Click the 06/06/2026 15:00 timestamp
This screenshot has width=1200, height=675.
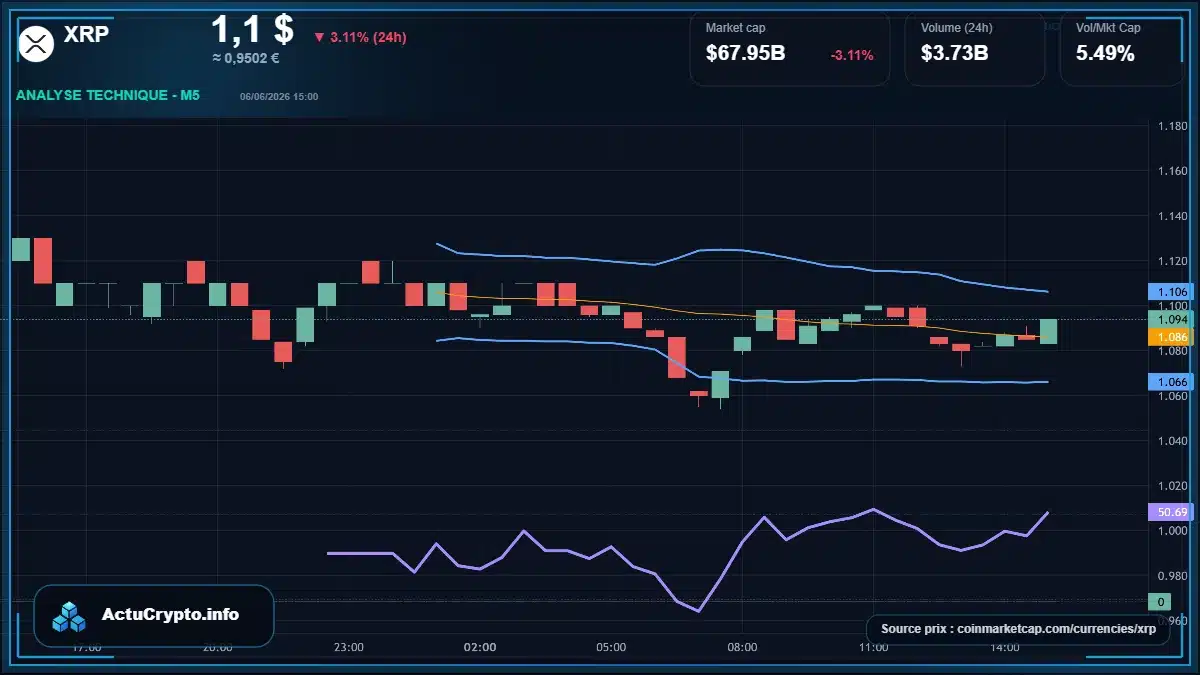(x=279, y=97)
